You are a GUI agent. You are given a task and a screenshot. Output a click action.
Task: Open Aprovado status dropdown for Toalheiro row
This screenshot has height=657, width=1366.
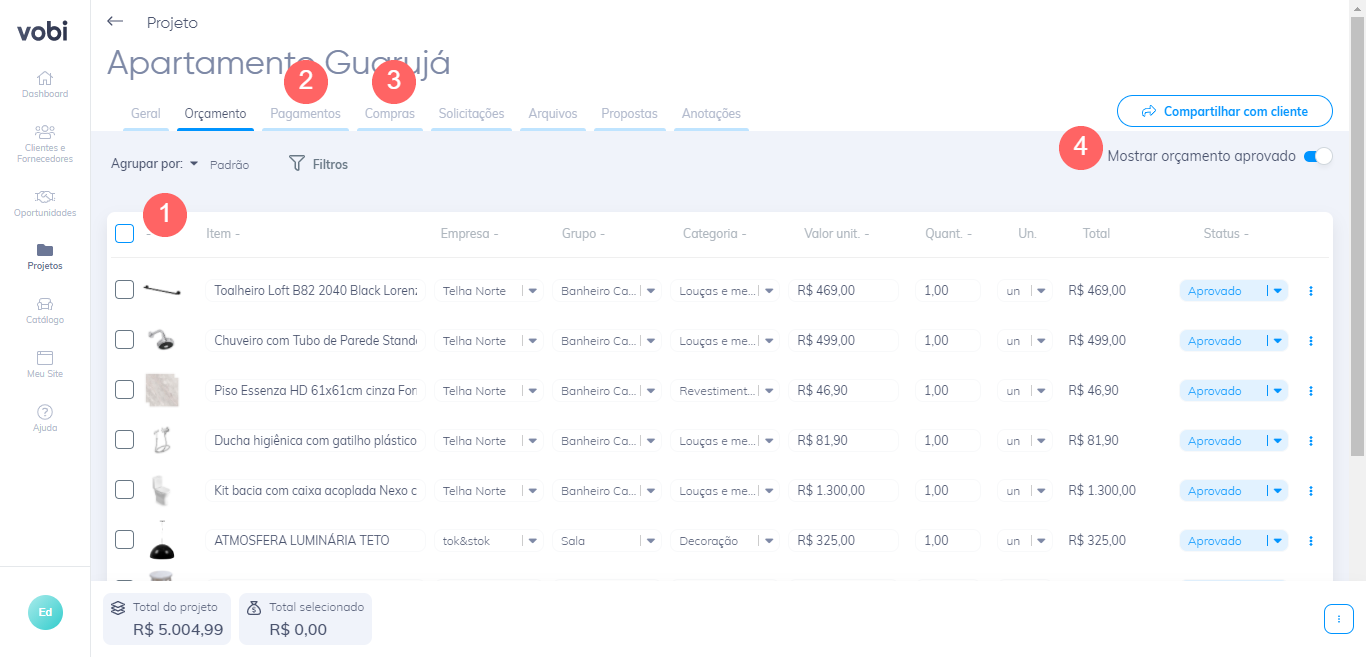(1234, 291)
